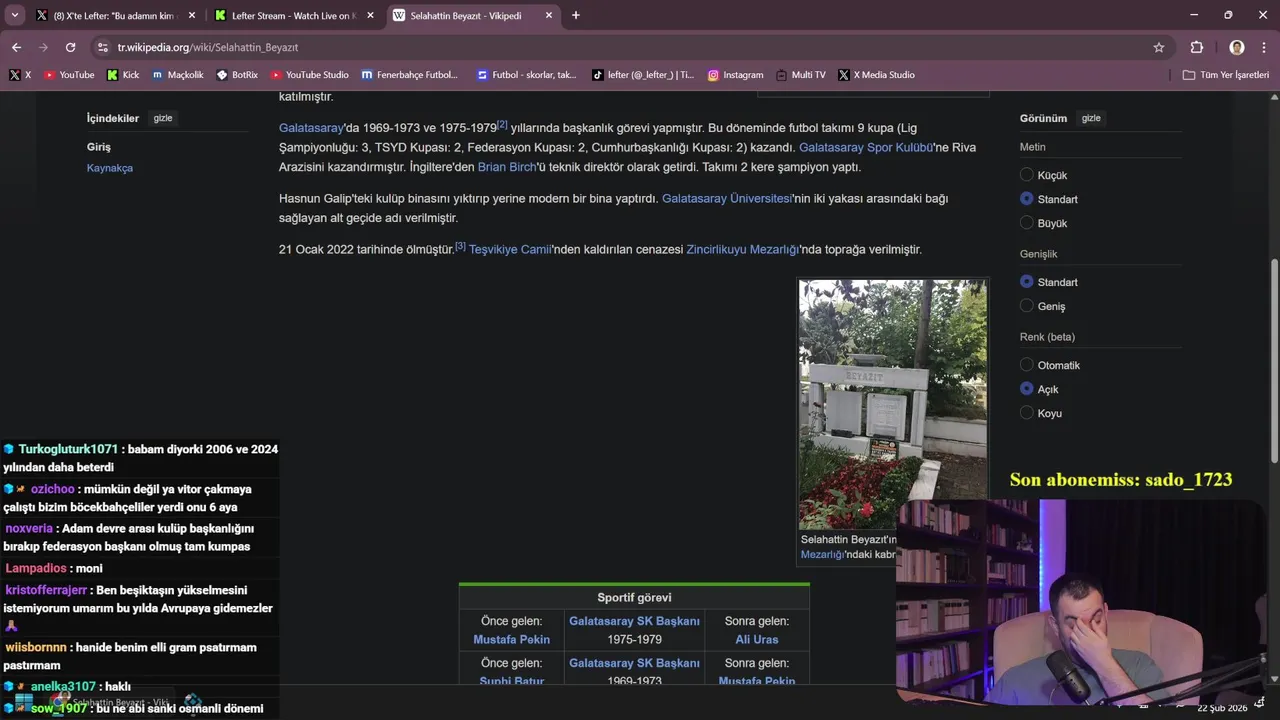This screenshot has height=720, width=1280.
Task: Open X Media Studio bookmark
Action: pyautogui.click(x=876, y=75)
